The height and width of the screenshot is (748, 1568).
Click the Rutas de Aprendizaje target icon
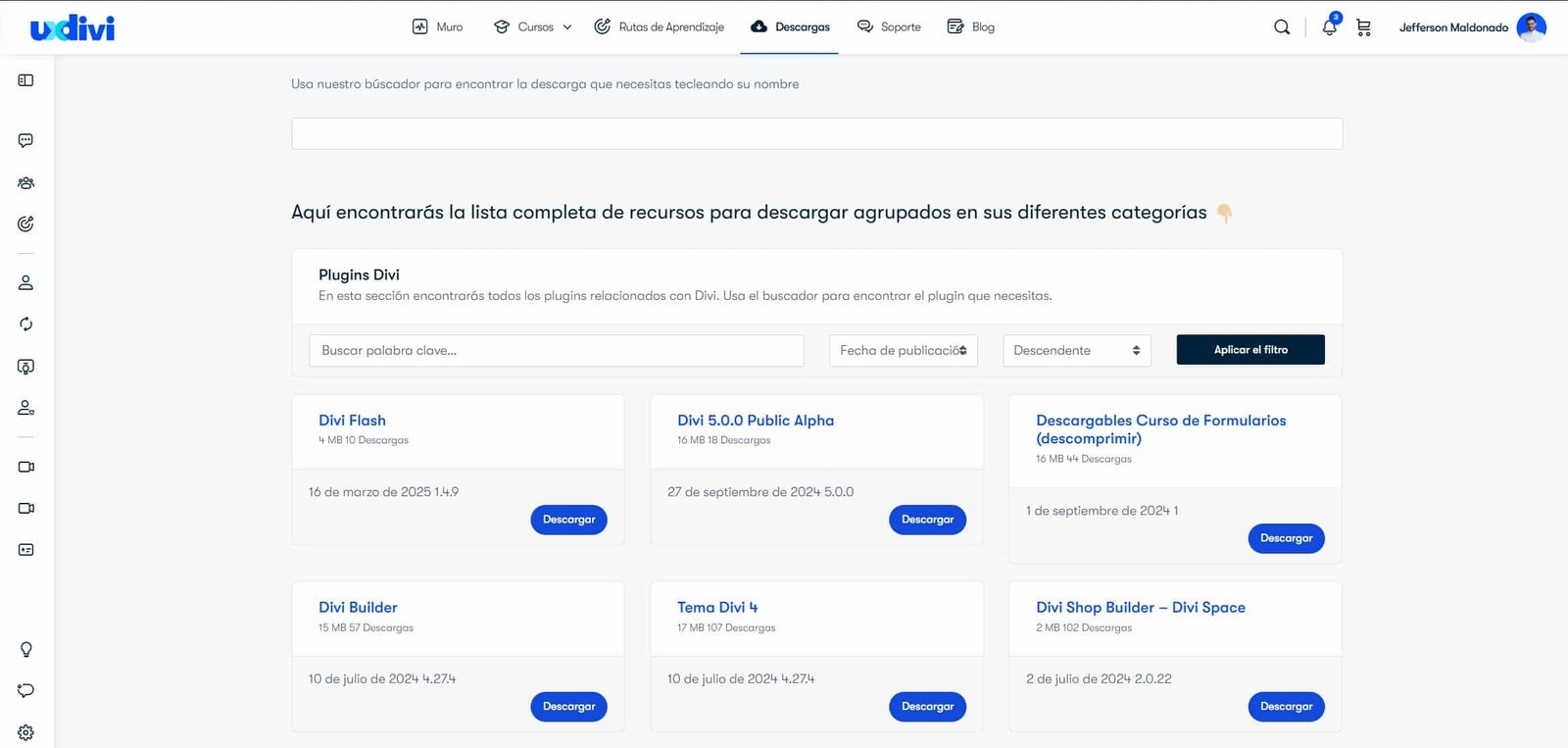[x=603, y=26]
